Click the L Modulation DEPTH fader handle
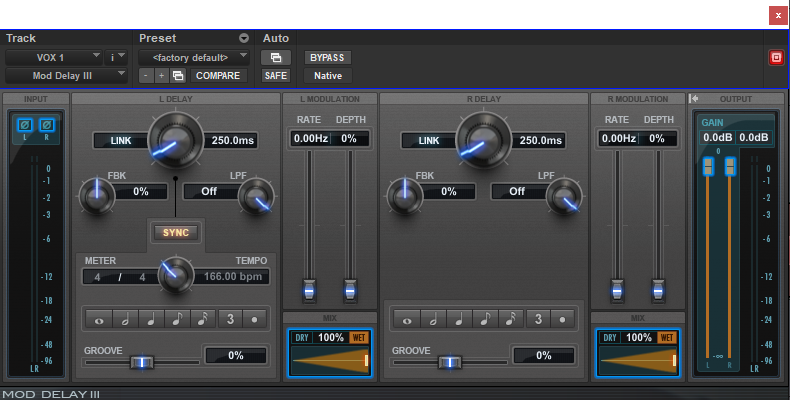Image resolution: width=790 pixels, height=400 pixels. pyautogui.click(x=350, y=291)
